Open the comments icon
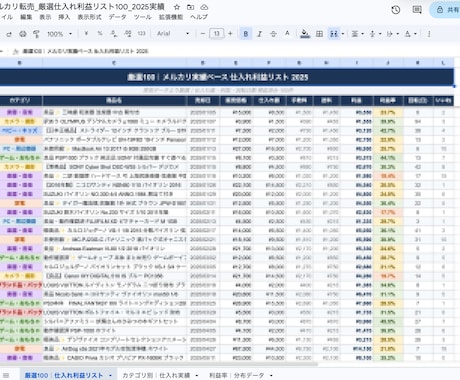 tap(417, 10)
